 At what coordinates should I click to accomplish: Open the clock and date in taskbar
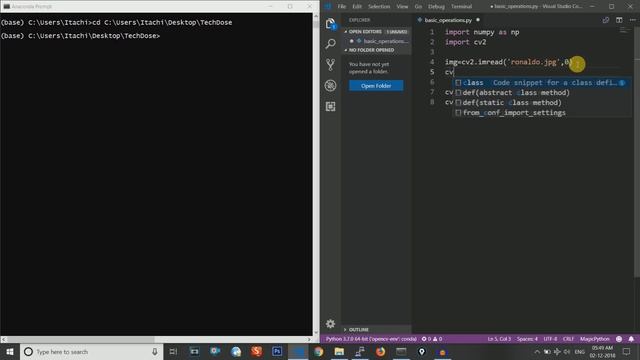[602, 351]
